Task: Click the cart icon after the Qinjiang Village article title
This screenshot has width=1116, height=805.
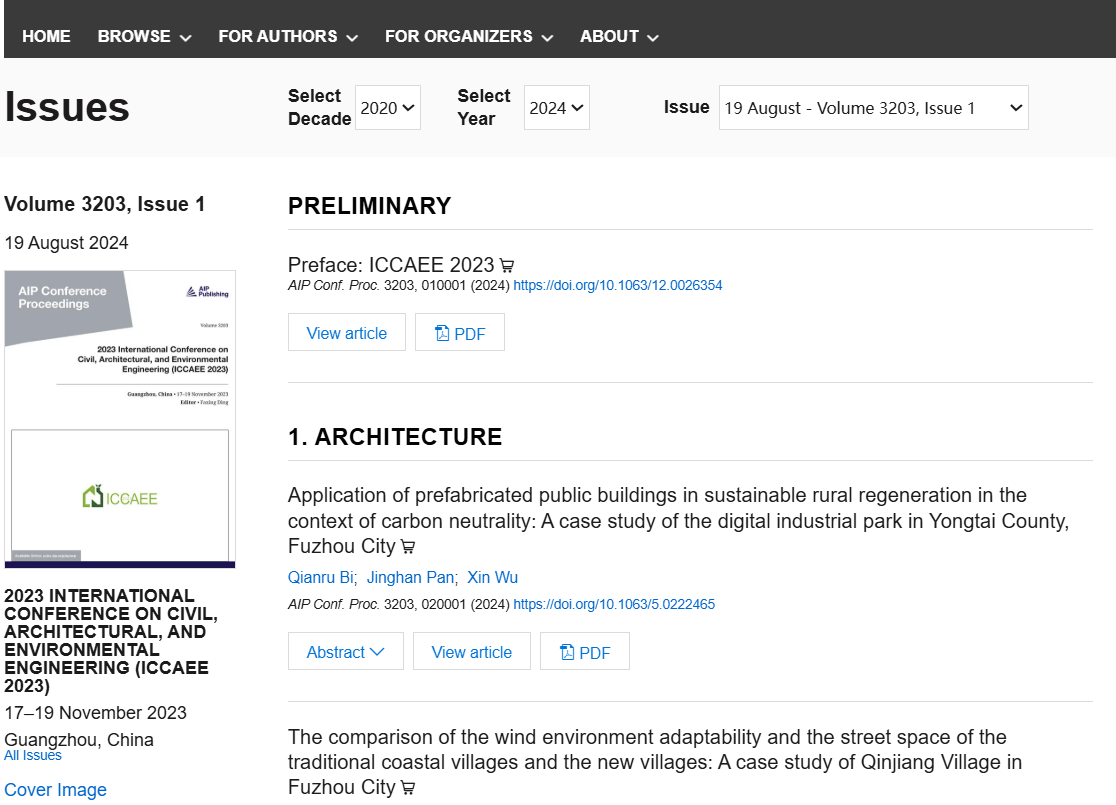Action: [408, 788]
